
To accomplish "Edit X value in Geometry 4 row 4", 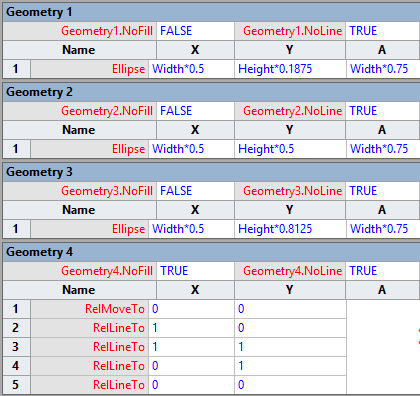I will (192, 366).
